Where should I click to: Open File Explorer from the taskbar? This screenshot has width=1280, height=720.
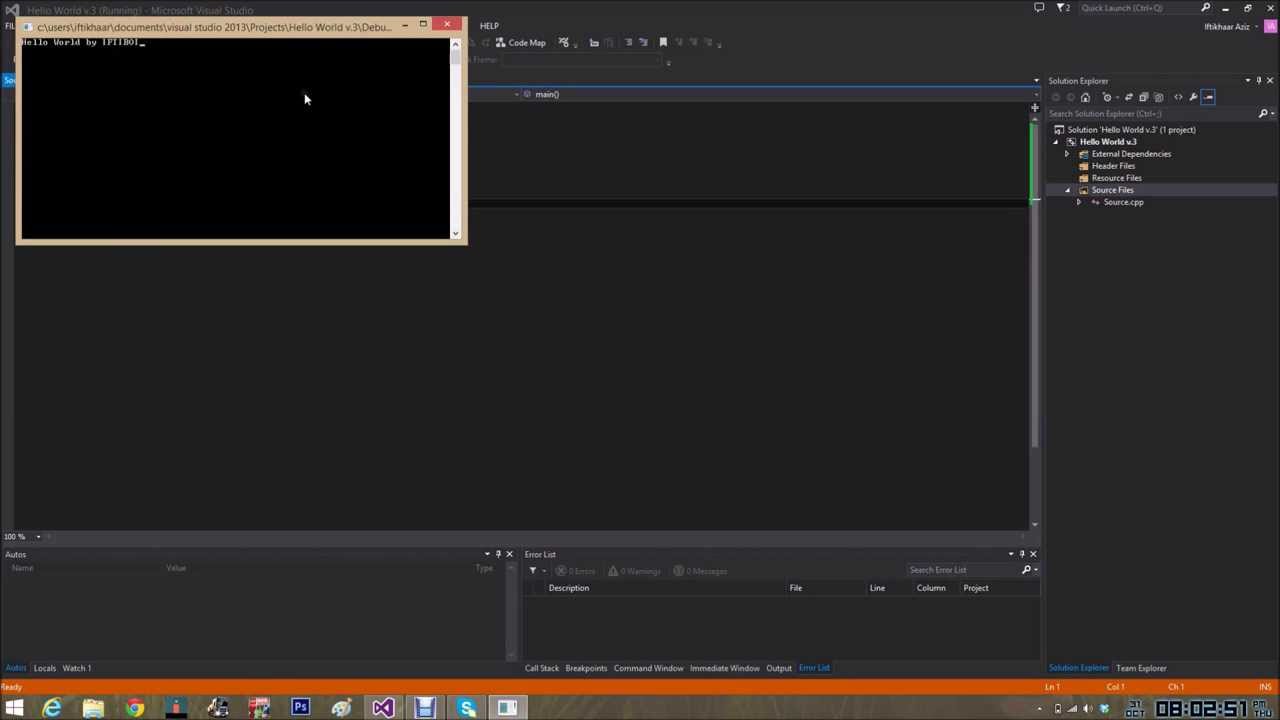93,708
